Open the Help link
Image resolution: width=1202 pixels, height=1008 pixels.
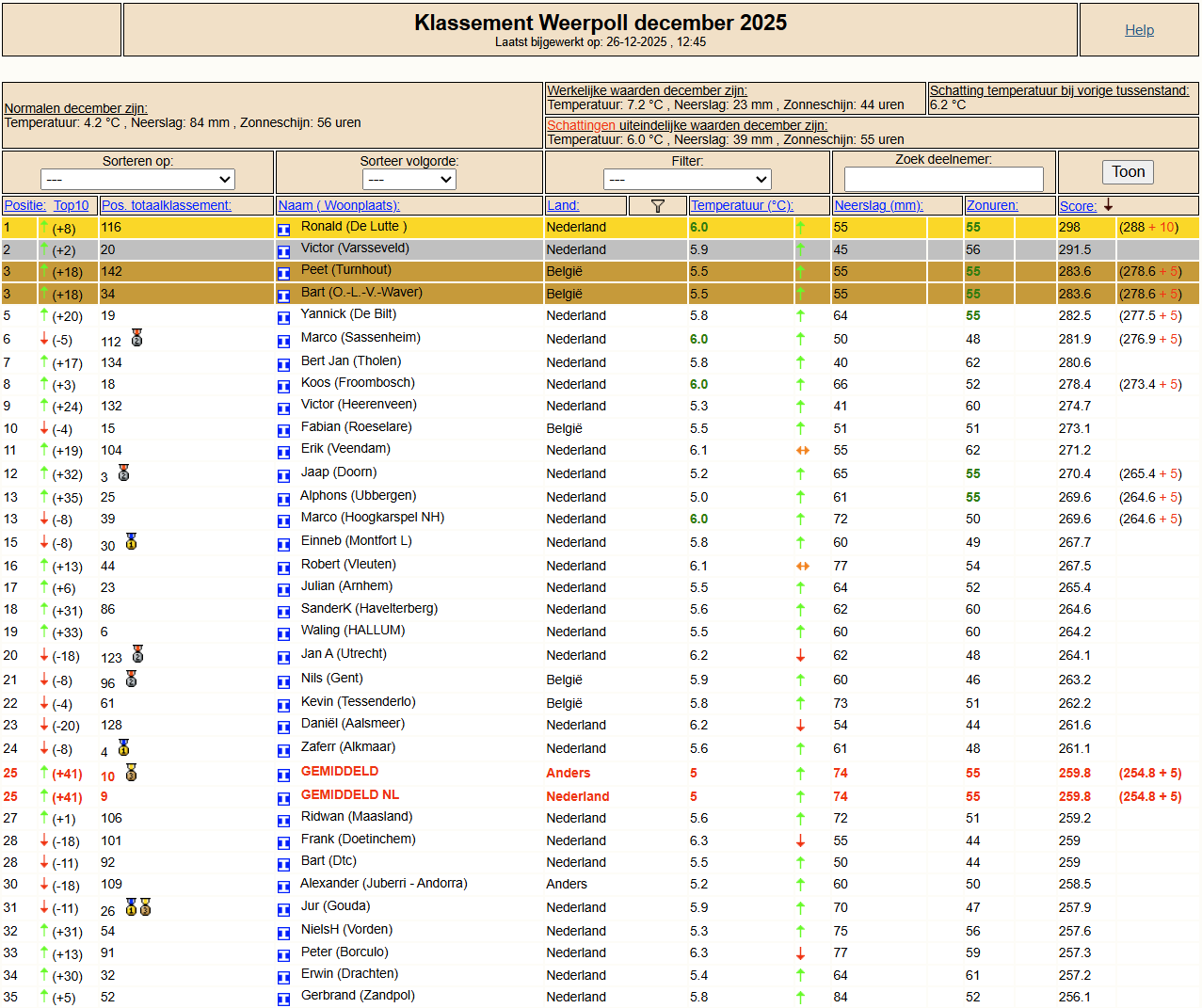[1139, 30]
